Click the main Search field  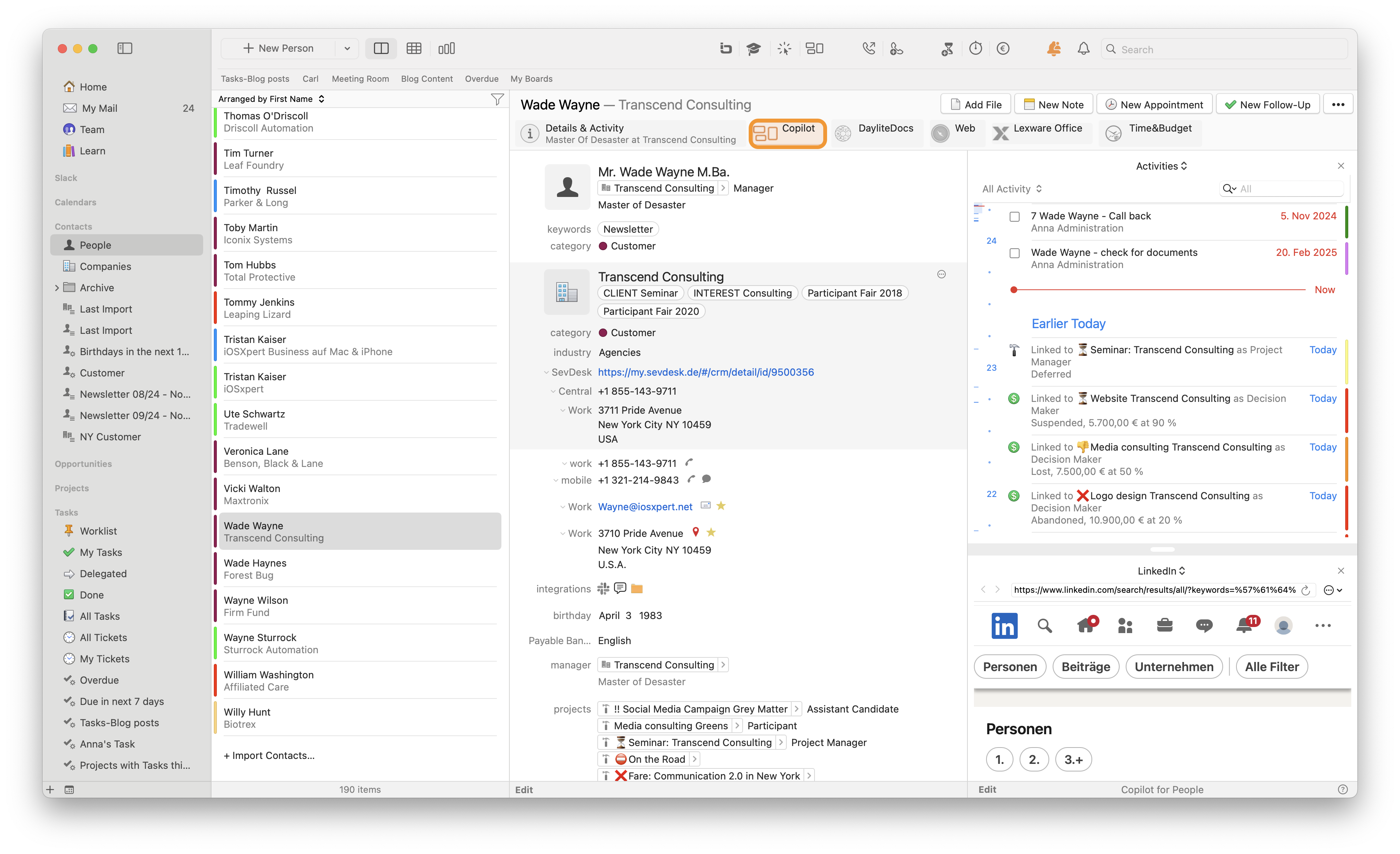pos(1225,49)
